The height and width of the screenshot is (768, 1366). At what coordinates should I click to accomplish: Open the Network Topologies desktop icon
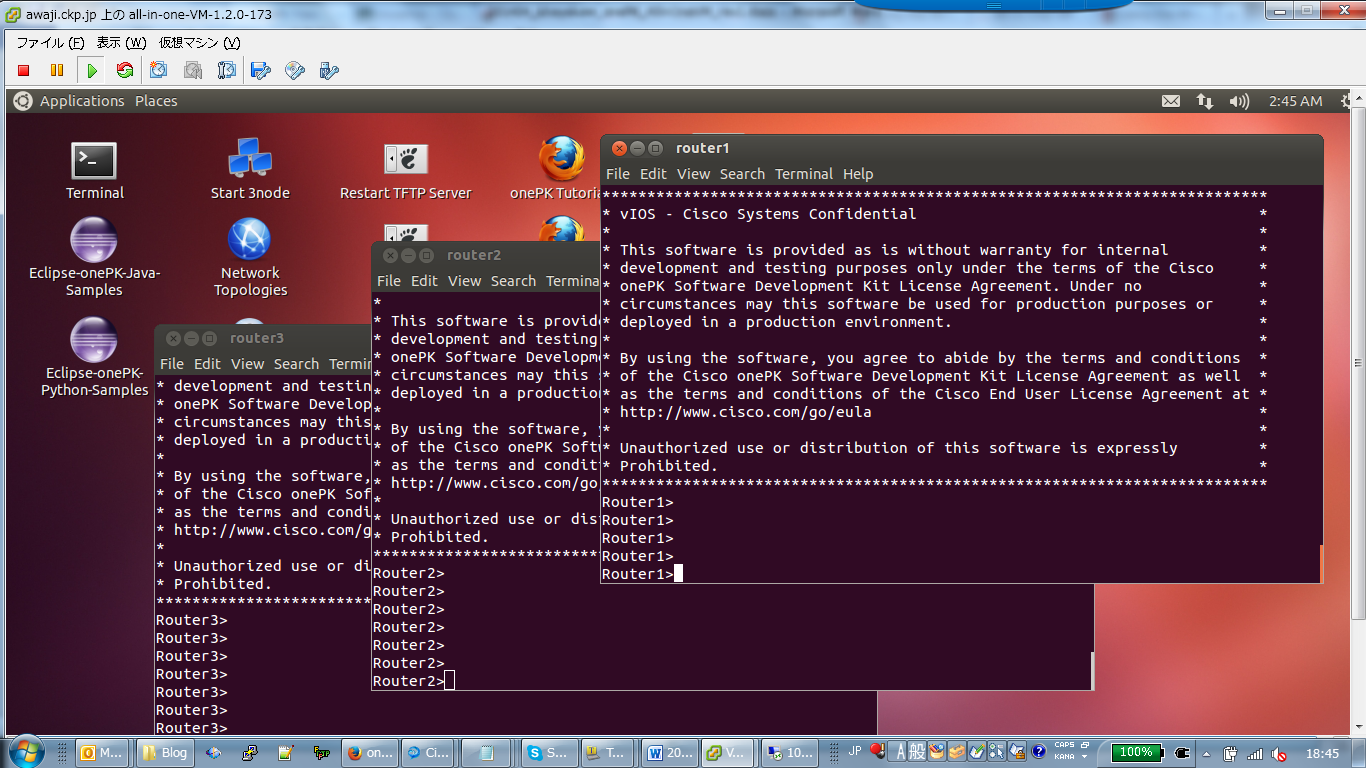point(249,240)
